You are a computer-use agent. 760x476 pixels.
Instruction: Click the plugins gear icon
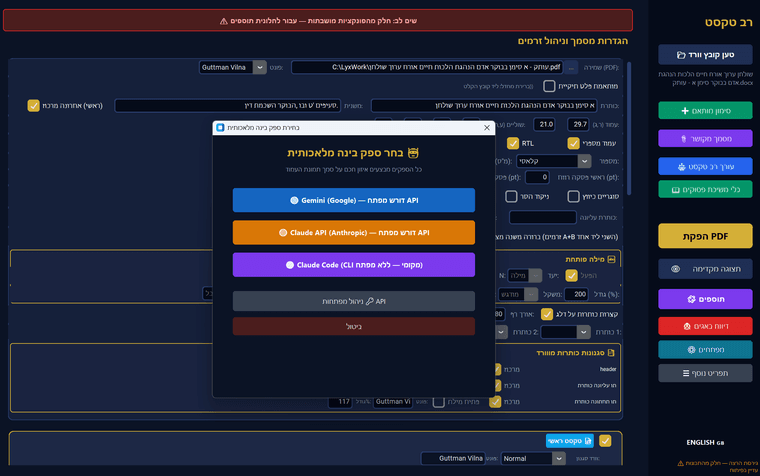click(691, 299)
